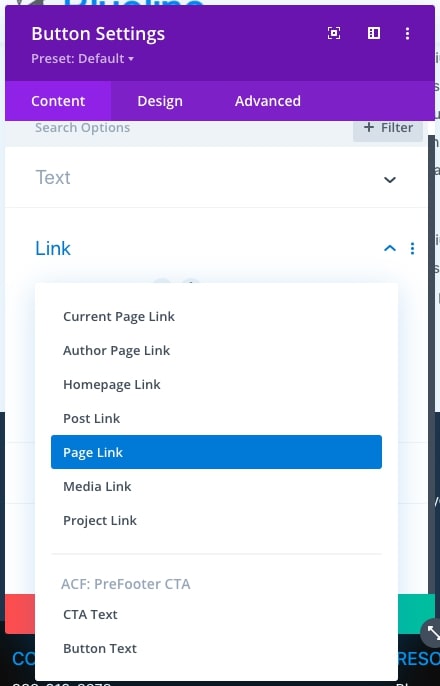Viewport: 440px width, 686px height.
Task: Click the snap-to-sidebar layout icon
Action: point(374,33)
